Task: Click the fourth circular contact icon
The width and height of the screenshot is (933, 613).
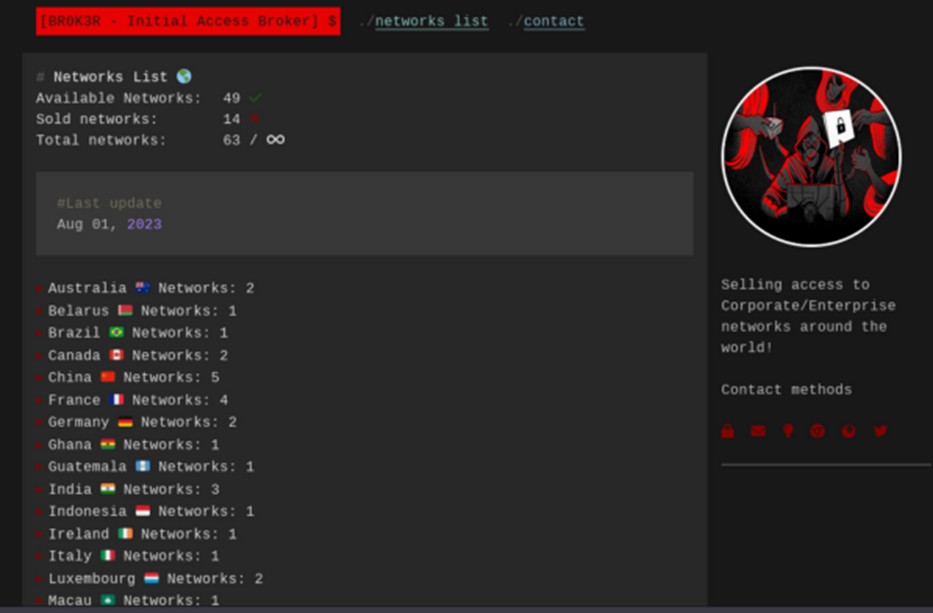Action: point(818,431)
